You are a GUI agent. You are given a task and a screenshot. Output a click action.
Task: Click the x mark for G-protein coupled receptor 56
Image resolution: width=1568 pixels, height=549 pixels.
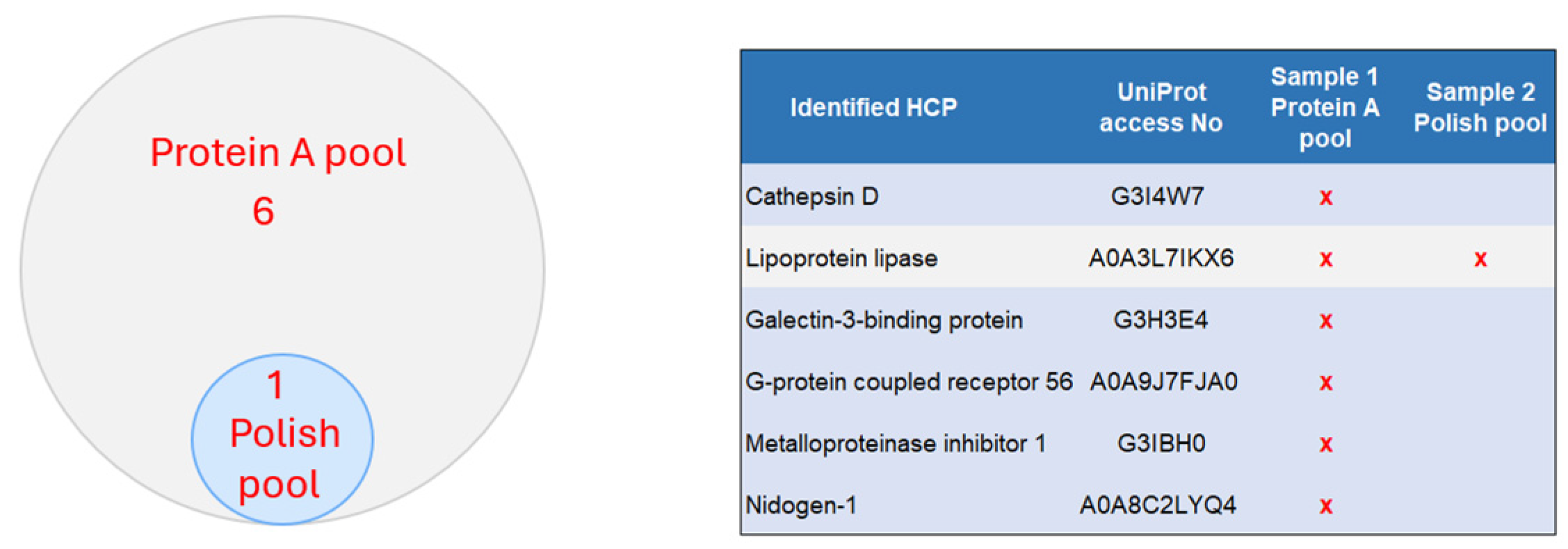(1325, 382)
